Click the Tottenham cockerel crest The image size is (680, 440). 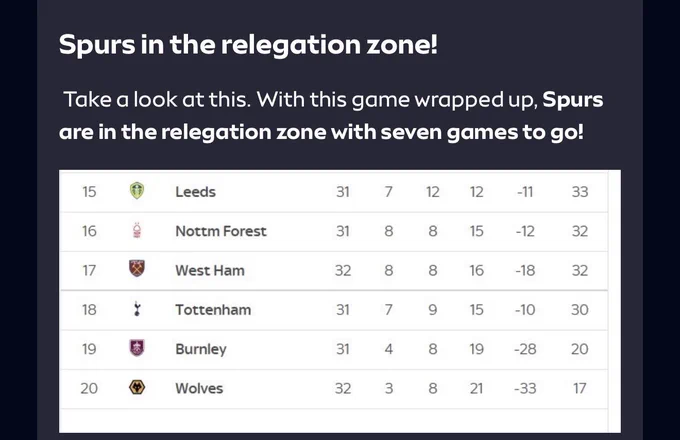point(137,309)
